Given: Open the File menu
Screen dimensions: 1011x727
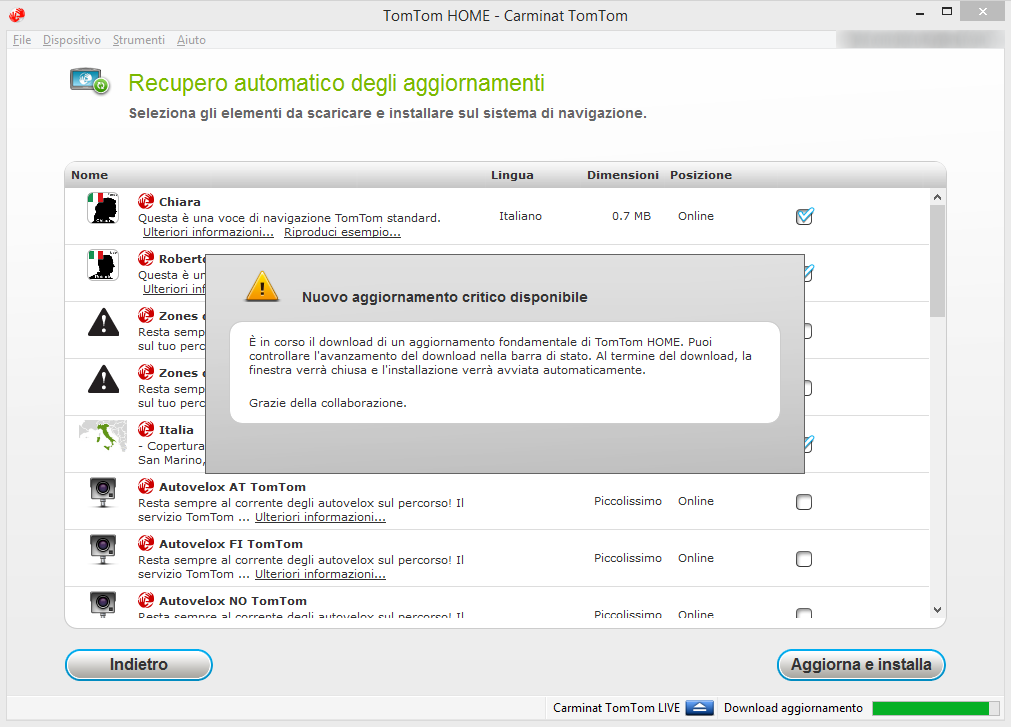Looking at the screenshot, I should tap(22, 40).
